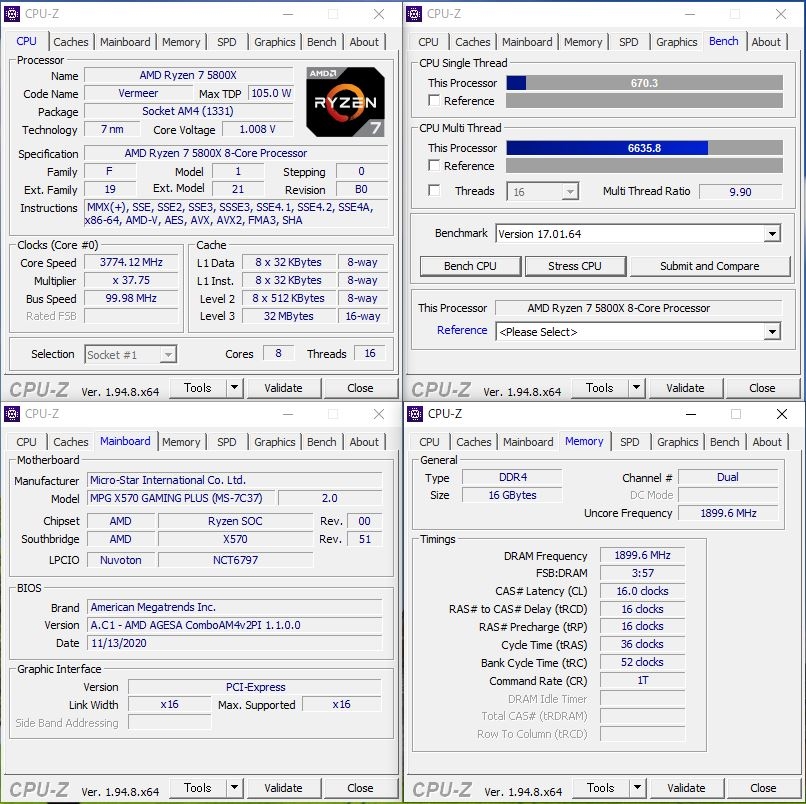Minimize the Memory tab CPU-Z window
The image size is (806, 804).
coord(691,414)
